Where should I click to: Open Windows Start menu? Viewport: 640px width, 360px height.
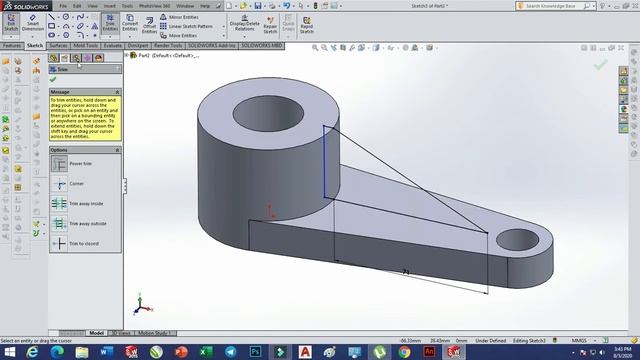[x=9, y=352]
